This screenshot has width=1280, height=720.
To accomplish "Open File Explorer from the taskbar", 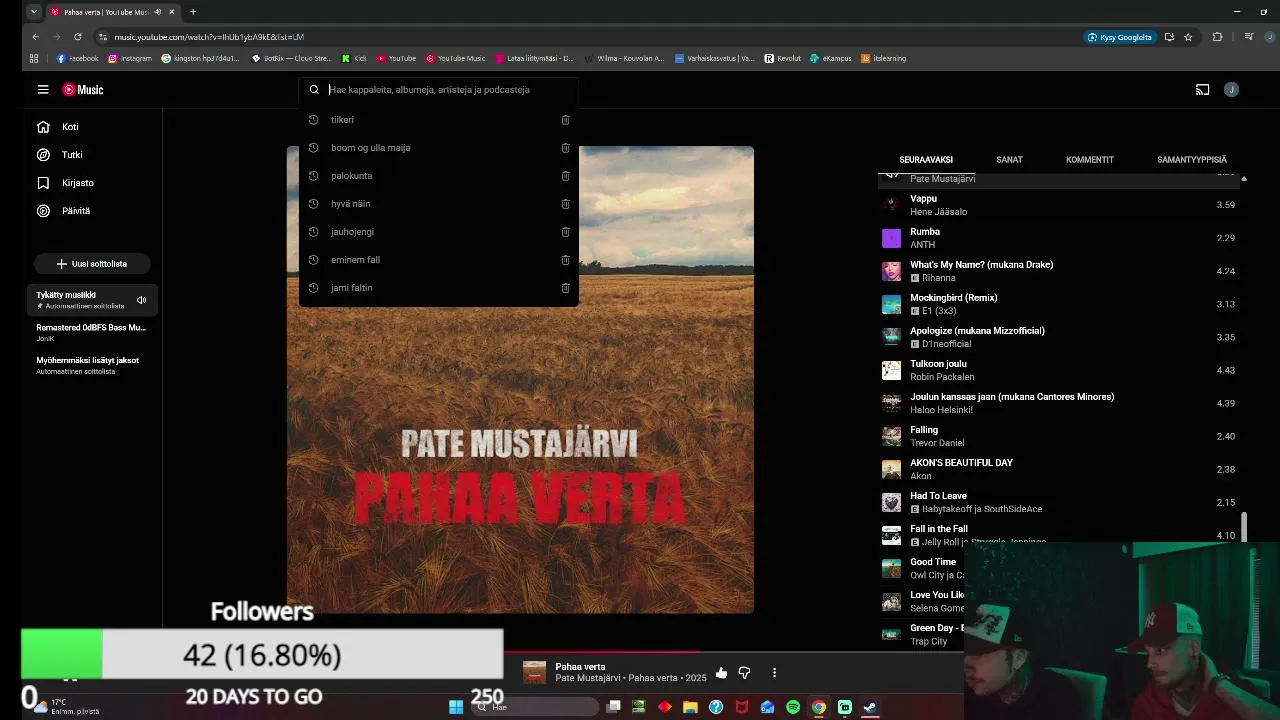I will pos(690,707).
